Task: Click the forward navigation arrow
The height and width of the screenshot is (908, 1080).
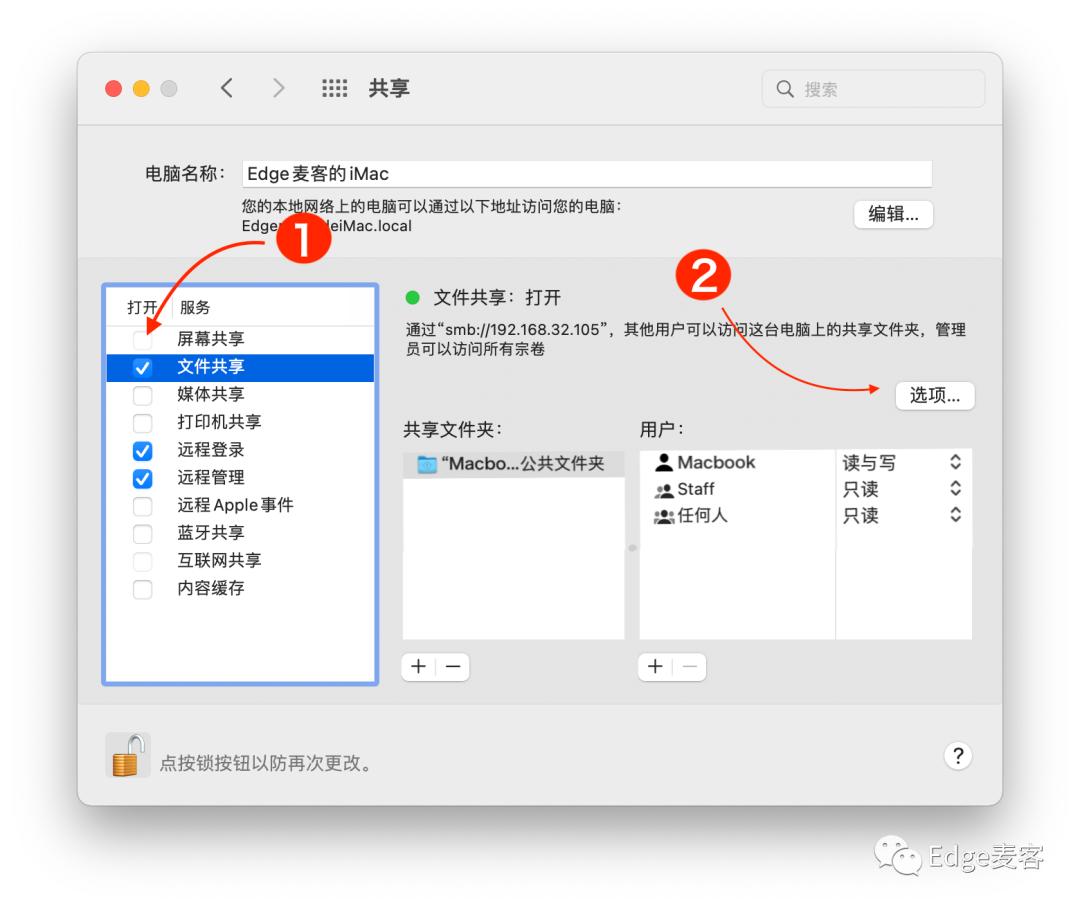Action: (279, 88)
